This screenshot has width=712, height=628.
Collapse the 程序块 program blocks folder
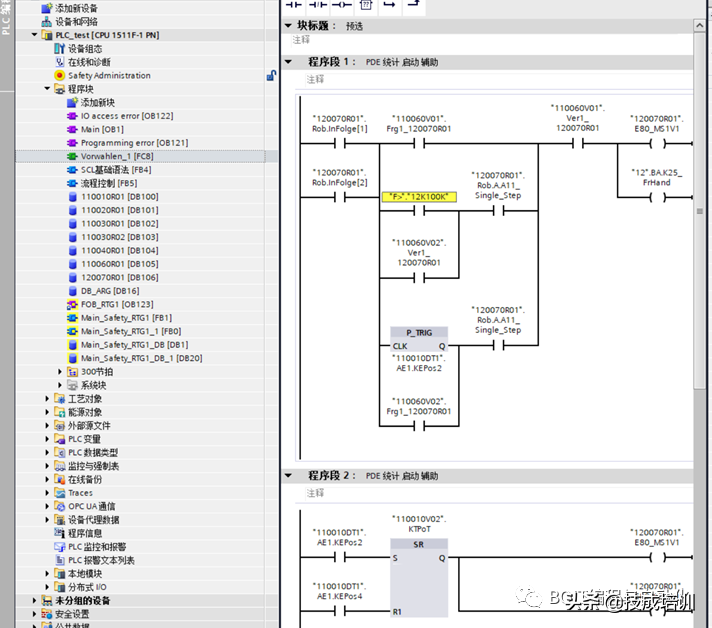[47, 89]
